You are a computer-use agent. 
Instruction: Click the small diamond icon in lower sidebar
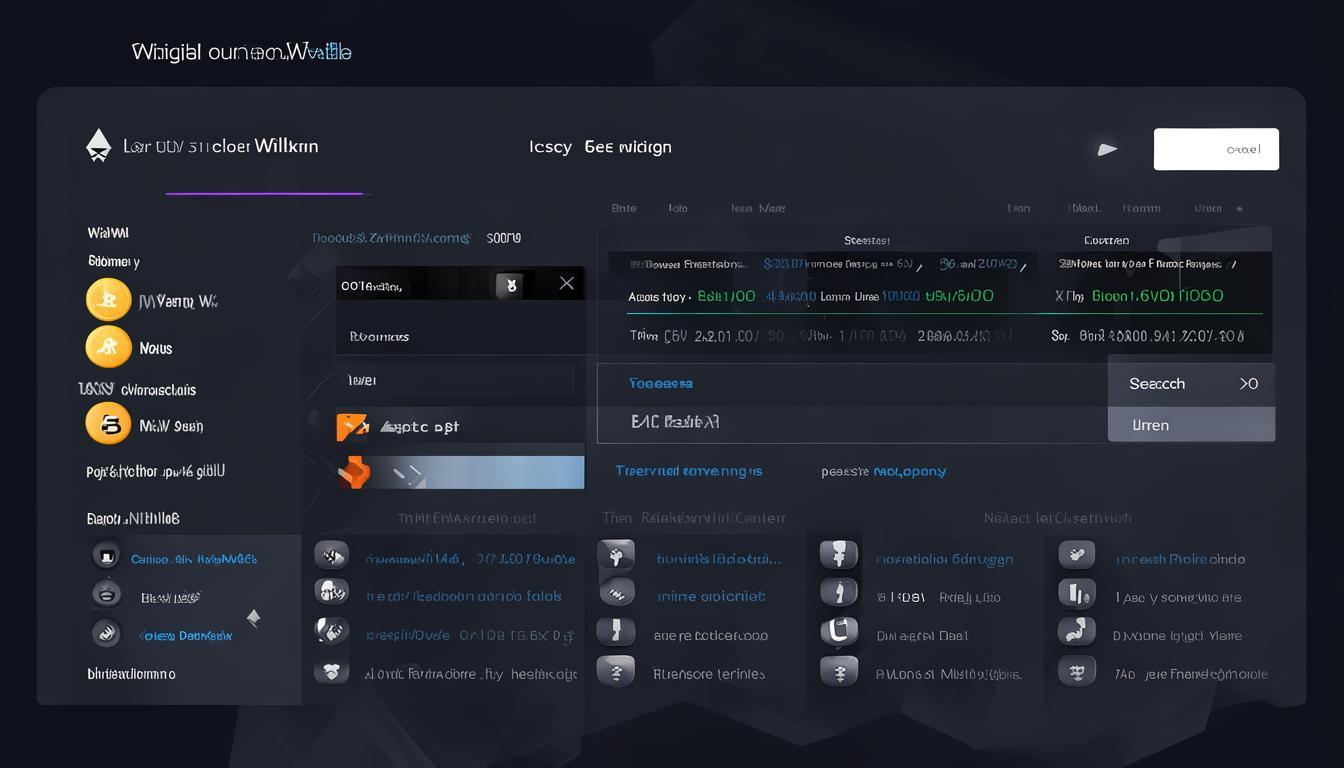(x=253, y=618)
